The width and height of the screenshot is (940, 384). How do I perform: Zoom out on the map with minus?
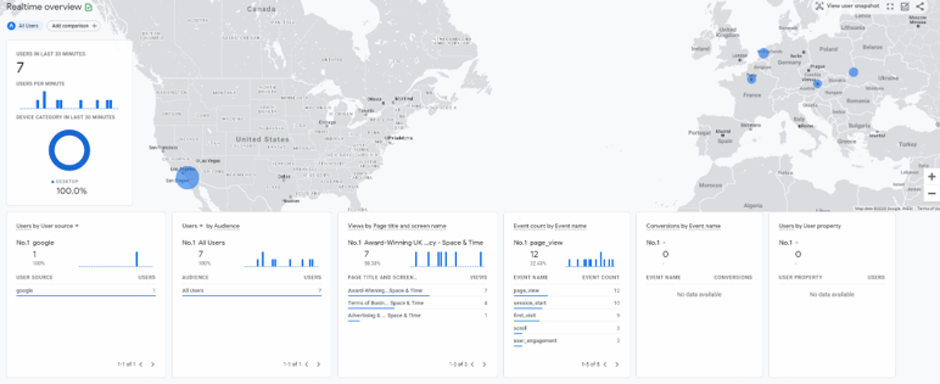pos(932,193)
